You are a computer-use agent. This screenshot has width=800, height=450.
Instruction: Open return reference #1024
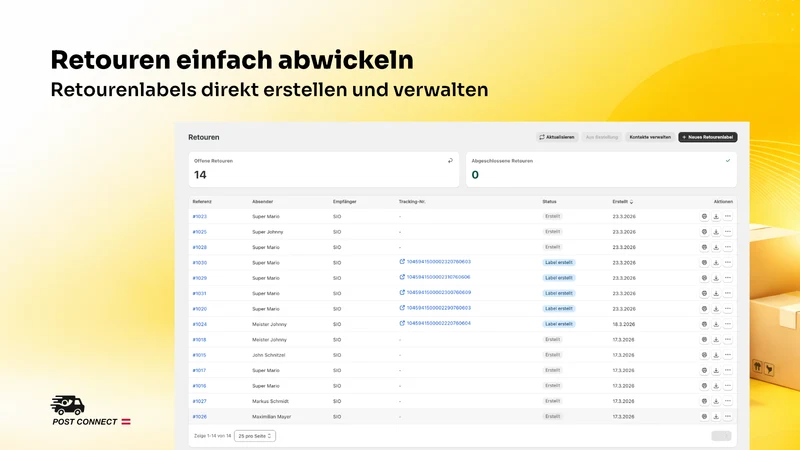199,324
